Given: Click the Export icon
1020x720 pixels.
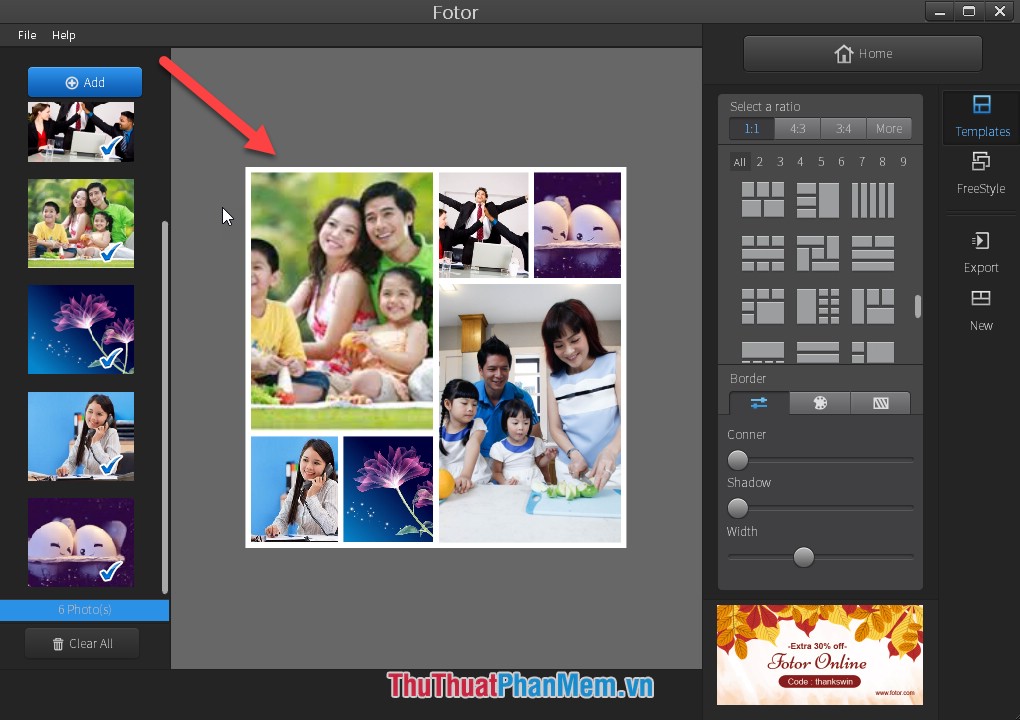Looking at the screenshot, I should 980,252.
